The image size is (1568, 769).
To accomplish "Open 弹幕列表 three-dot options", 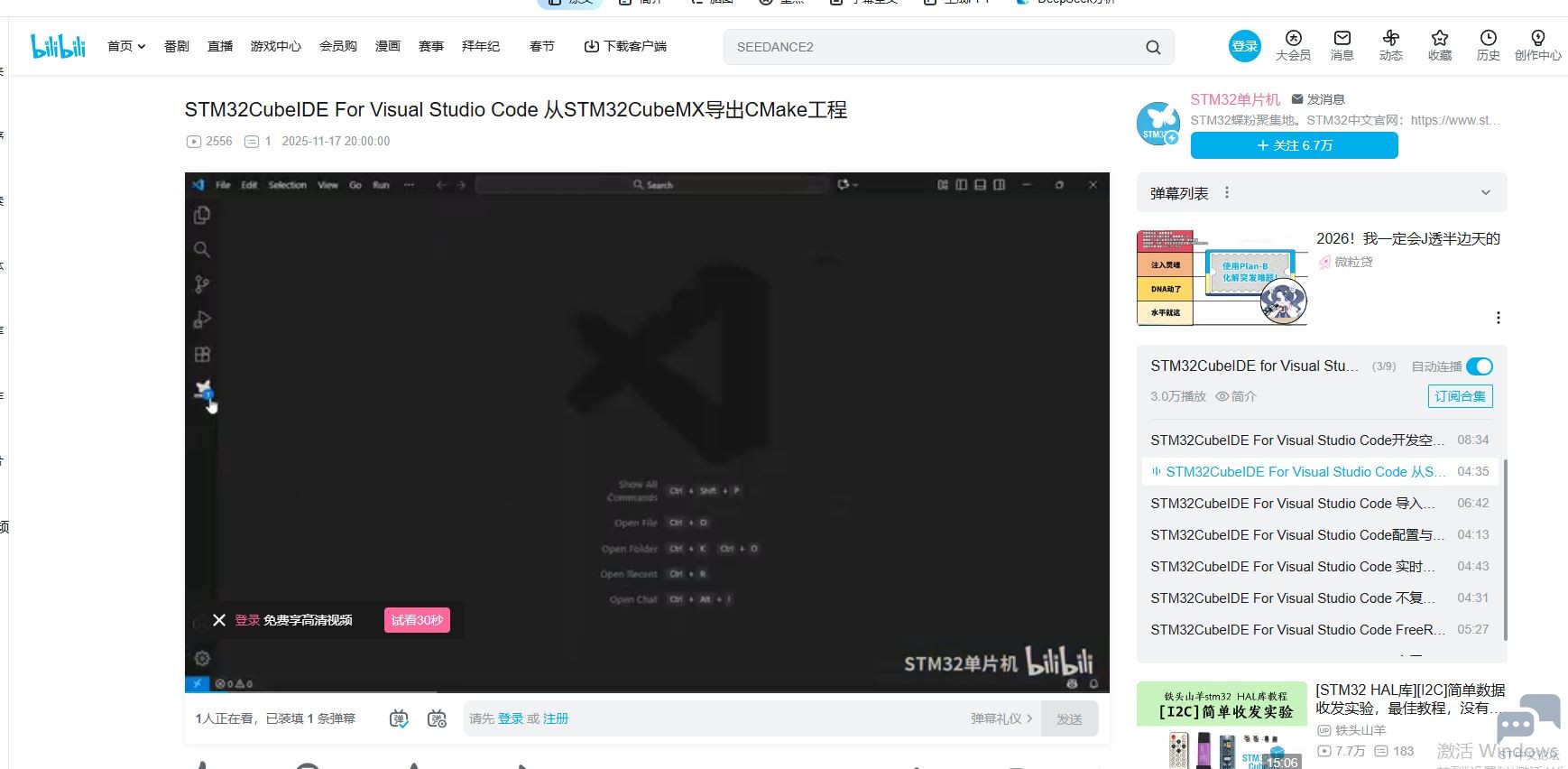I will click(x=1227, y=192).
